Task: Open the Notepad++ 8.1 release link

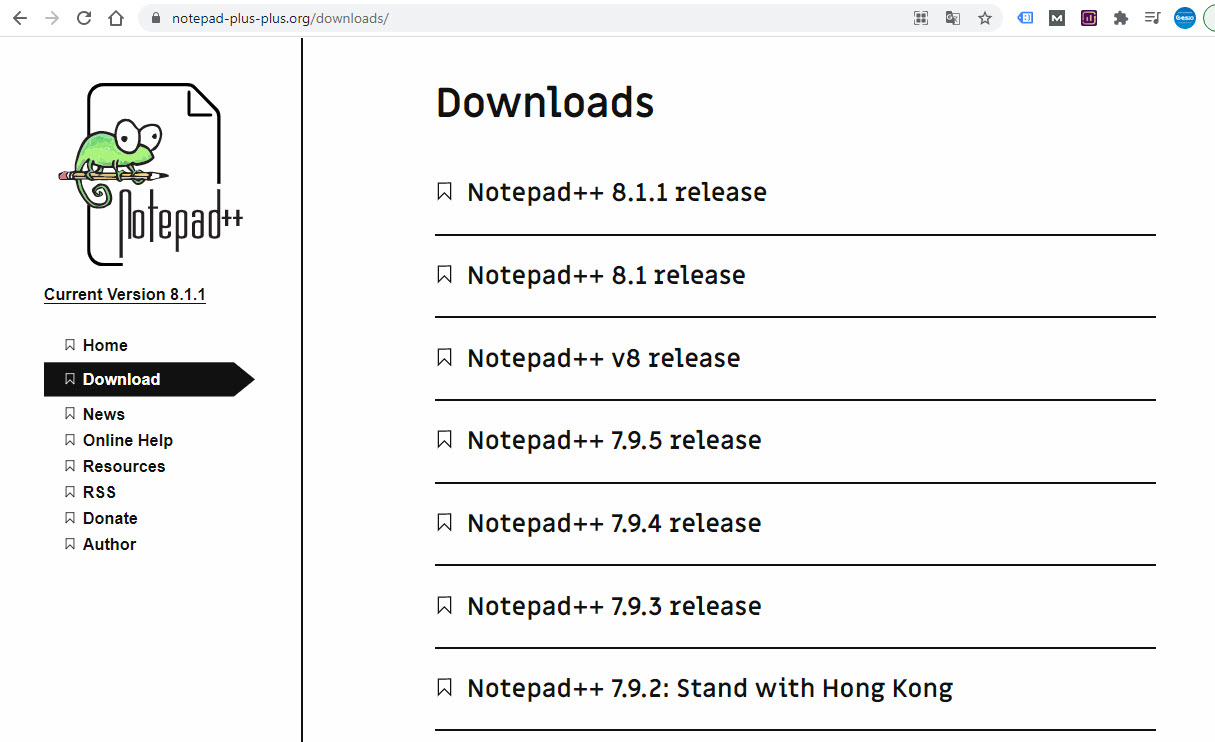Action: 606,275
